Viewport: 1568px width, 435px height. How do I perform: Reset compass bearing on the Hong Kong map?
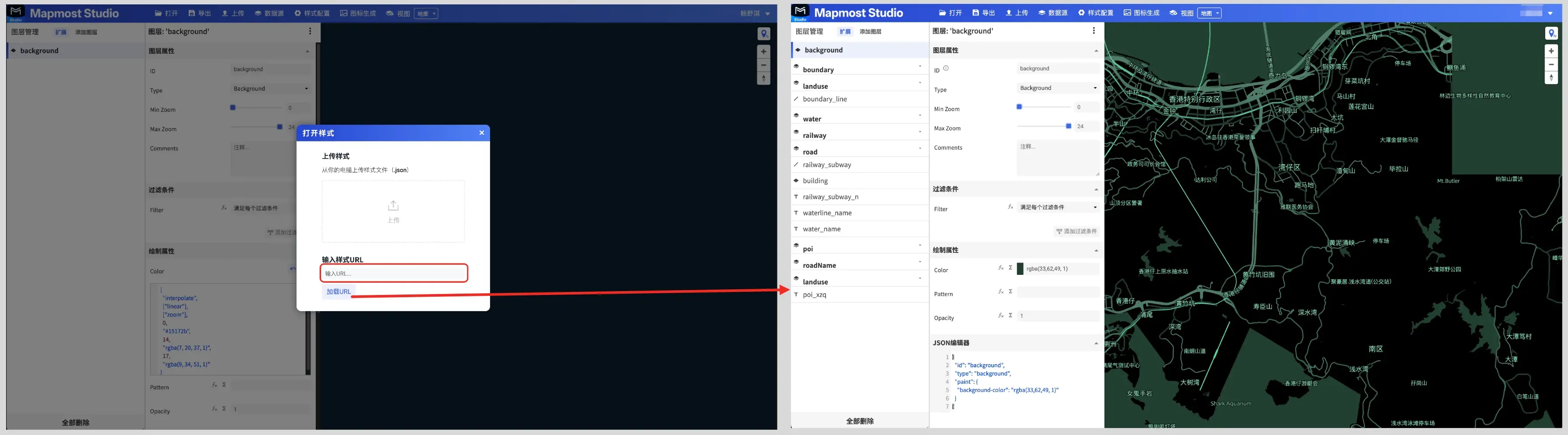coord(1551,78)
